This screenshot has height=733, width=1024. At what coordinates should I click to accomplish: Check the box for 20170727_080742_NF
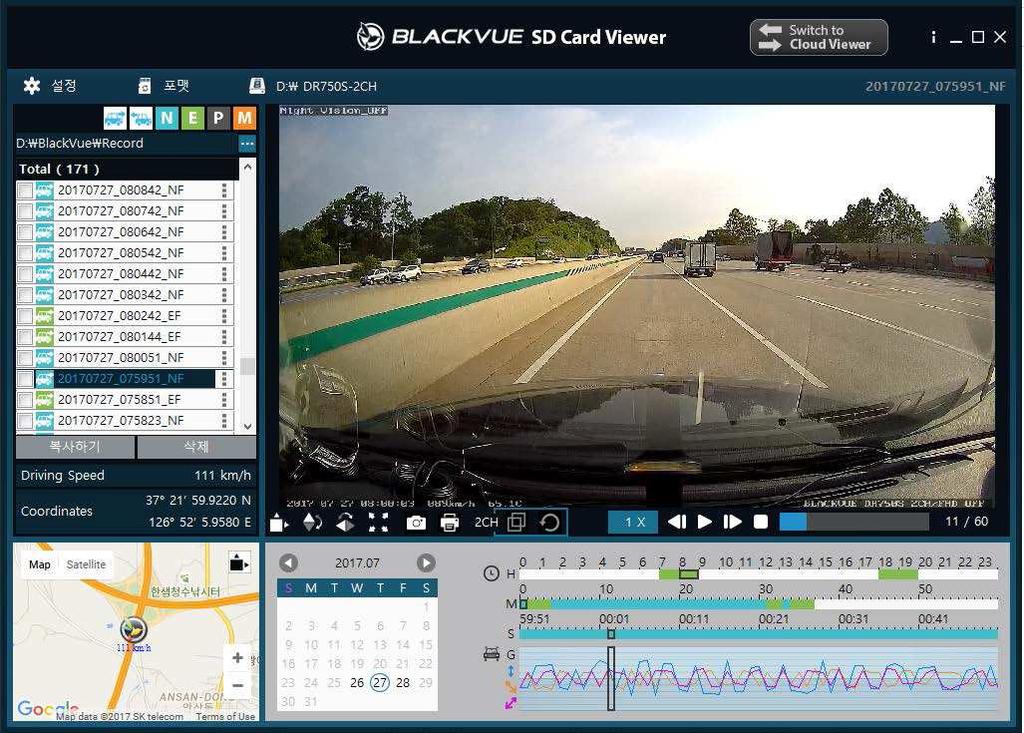(x=25, y=211)
